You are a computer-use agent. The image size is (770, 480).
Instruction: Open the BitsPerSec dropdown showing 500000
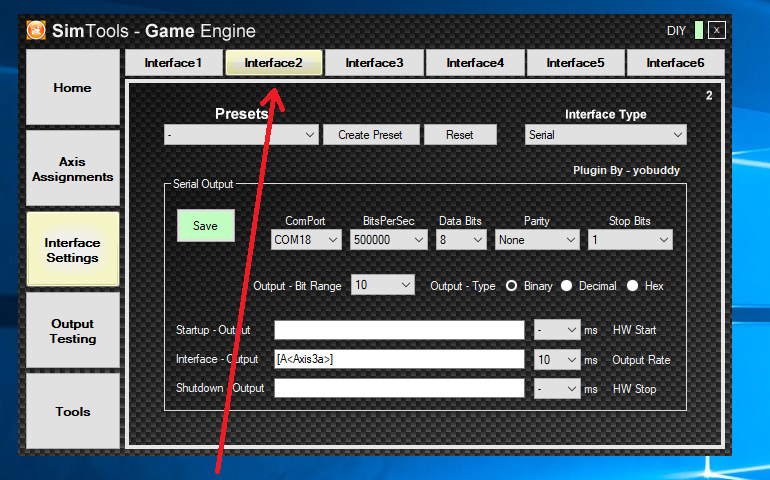388,240
